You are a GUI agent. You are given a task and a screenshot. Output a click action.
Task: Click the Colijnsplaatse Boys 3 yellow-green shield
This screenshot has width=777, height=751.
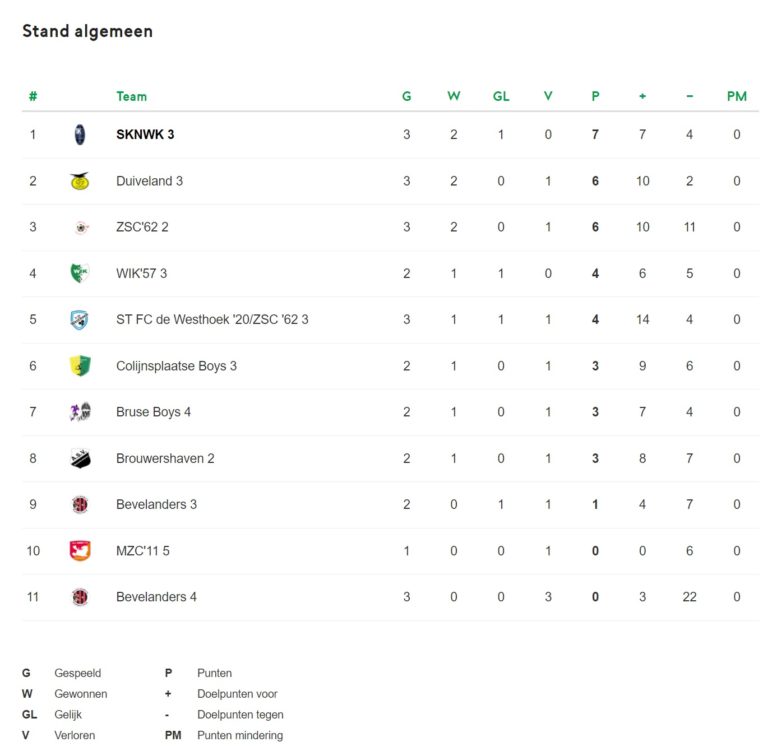[80, 366]
